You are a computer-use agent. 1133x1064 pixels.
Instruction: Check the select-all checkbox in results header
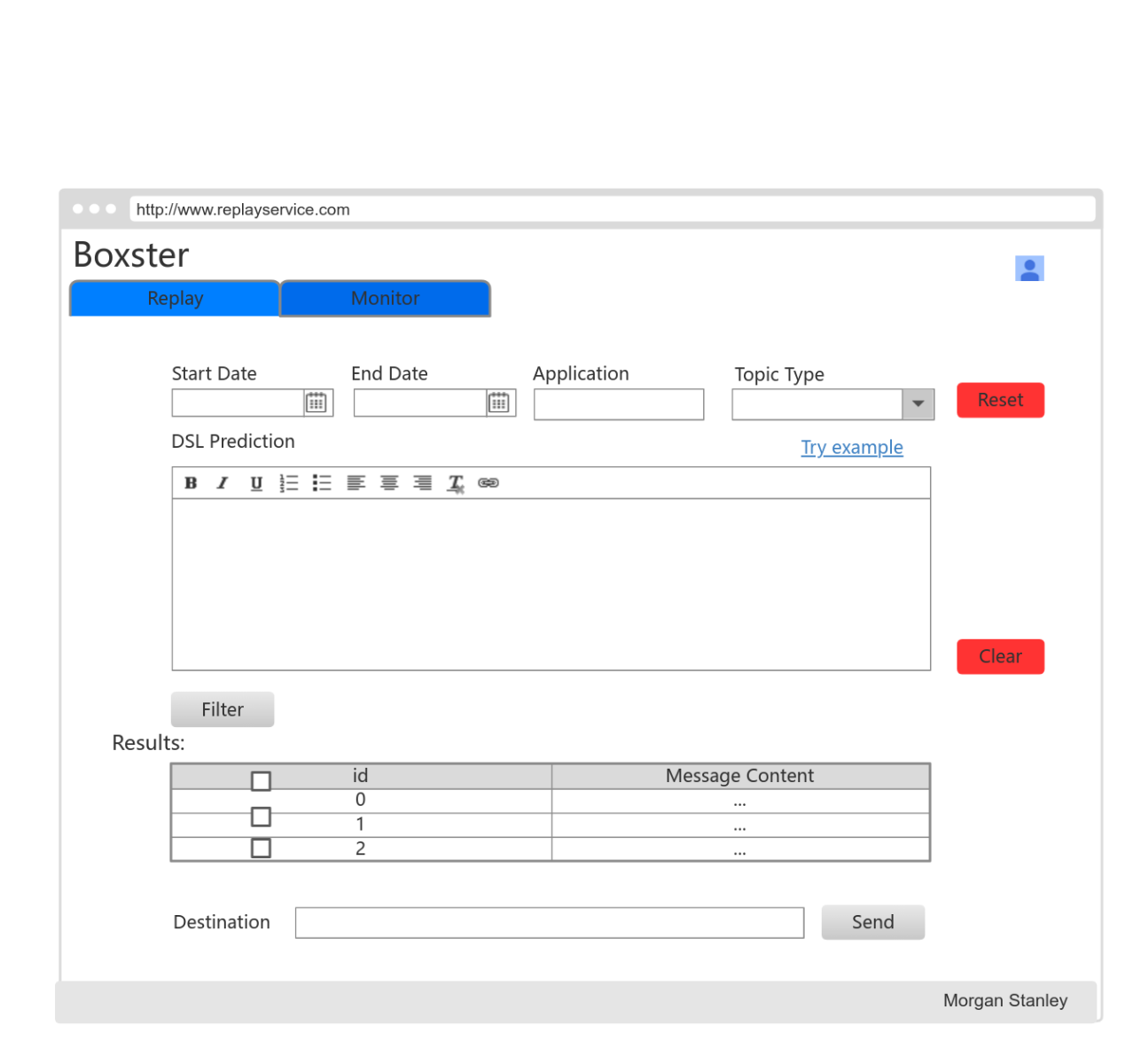click(261, 781)
